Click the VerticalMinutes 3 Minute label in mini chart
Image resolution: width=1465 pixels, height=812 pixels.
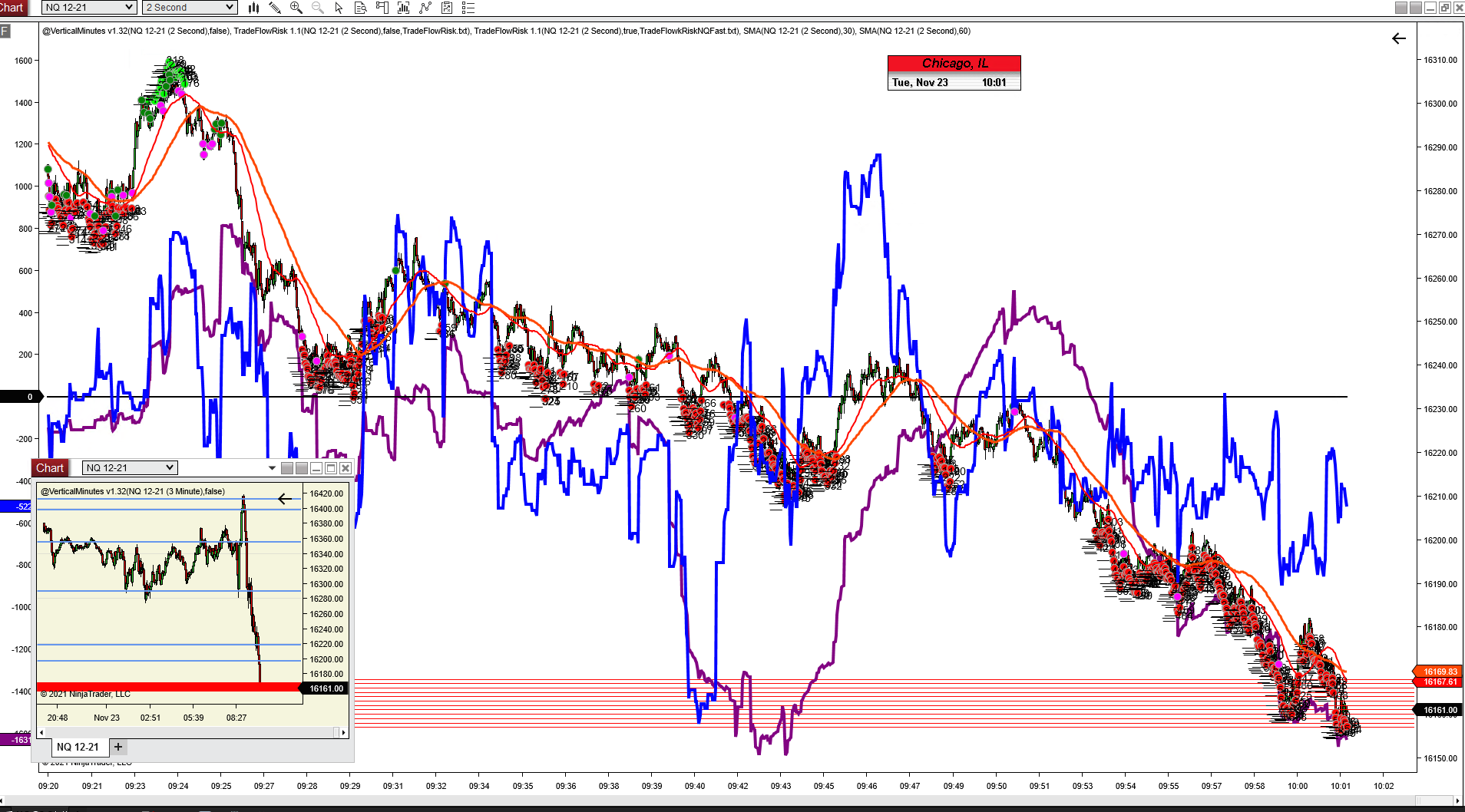click(x=133, y=491)
